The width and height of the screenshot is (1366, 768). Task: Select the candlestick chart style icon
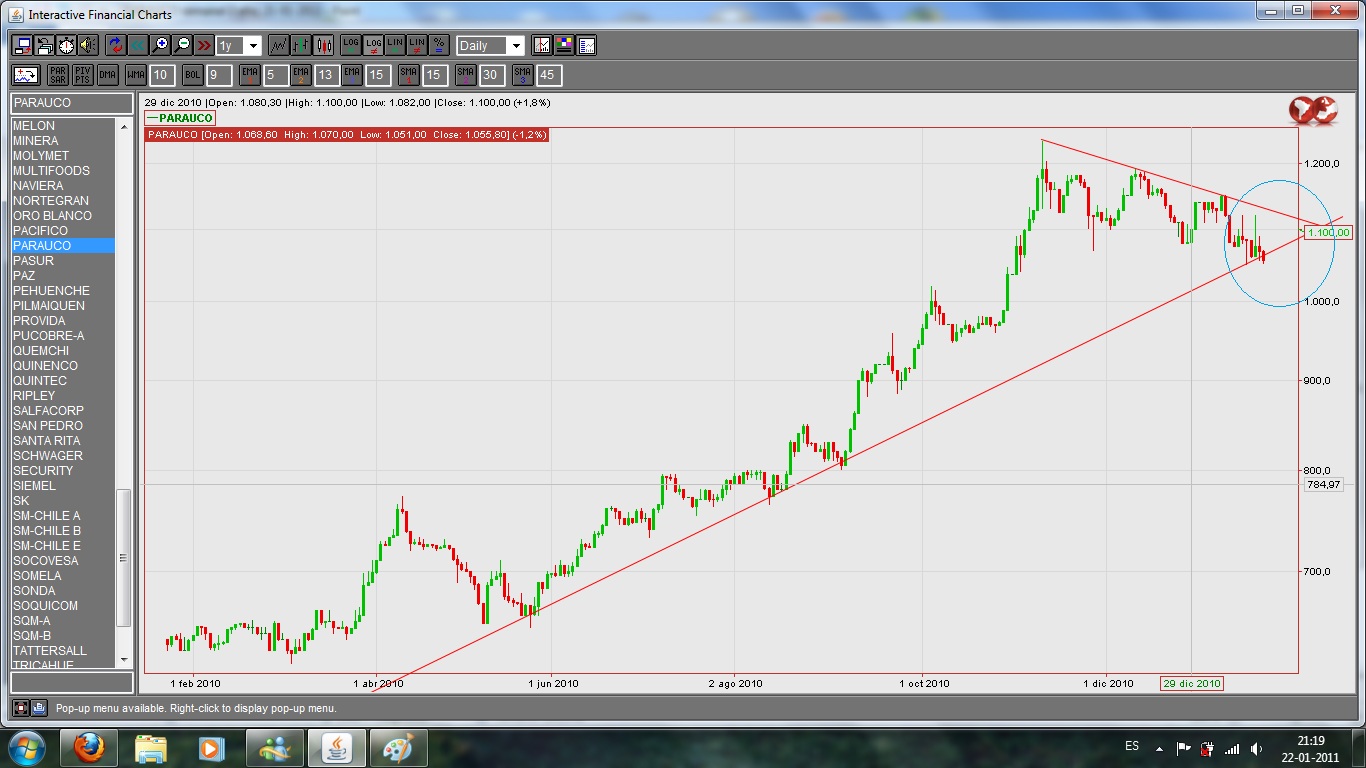pyautogui.click(x=324, y=45)
